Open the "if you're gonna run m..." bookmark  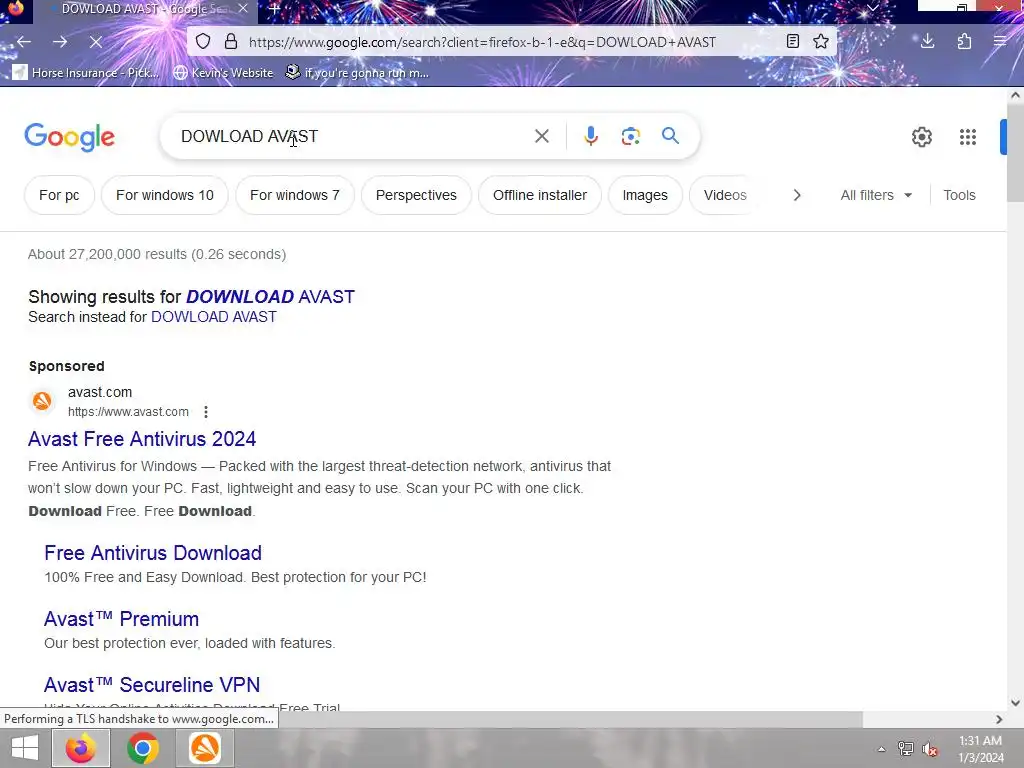pos(357,72)
